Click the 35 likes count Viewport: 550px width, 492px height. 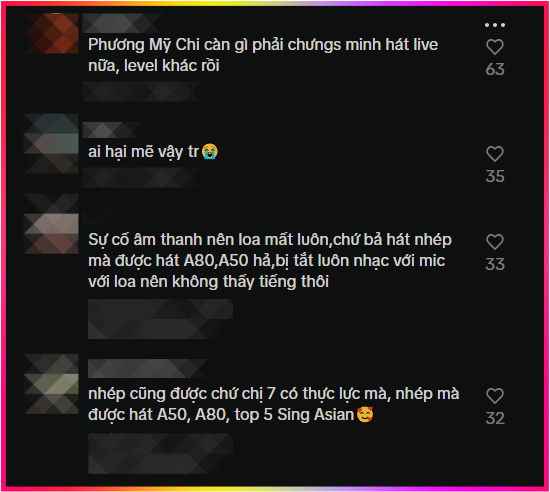pos(495,176)
